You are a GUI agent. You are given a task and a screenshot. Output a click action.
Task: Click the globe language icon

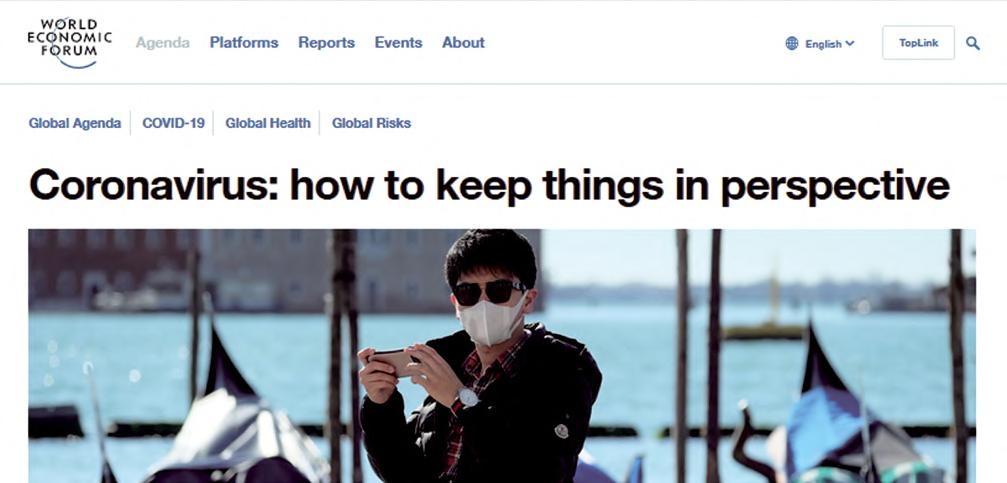point(792,44)
